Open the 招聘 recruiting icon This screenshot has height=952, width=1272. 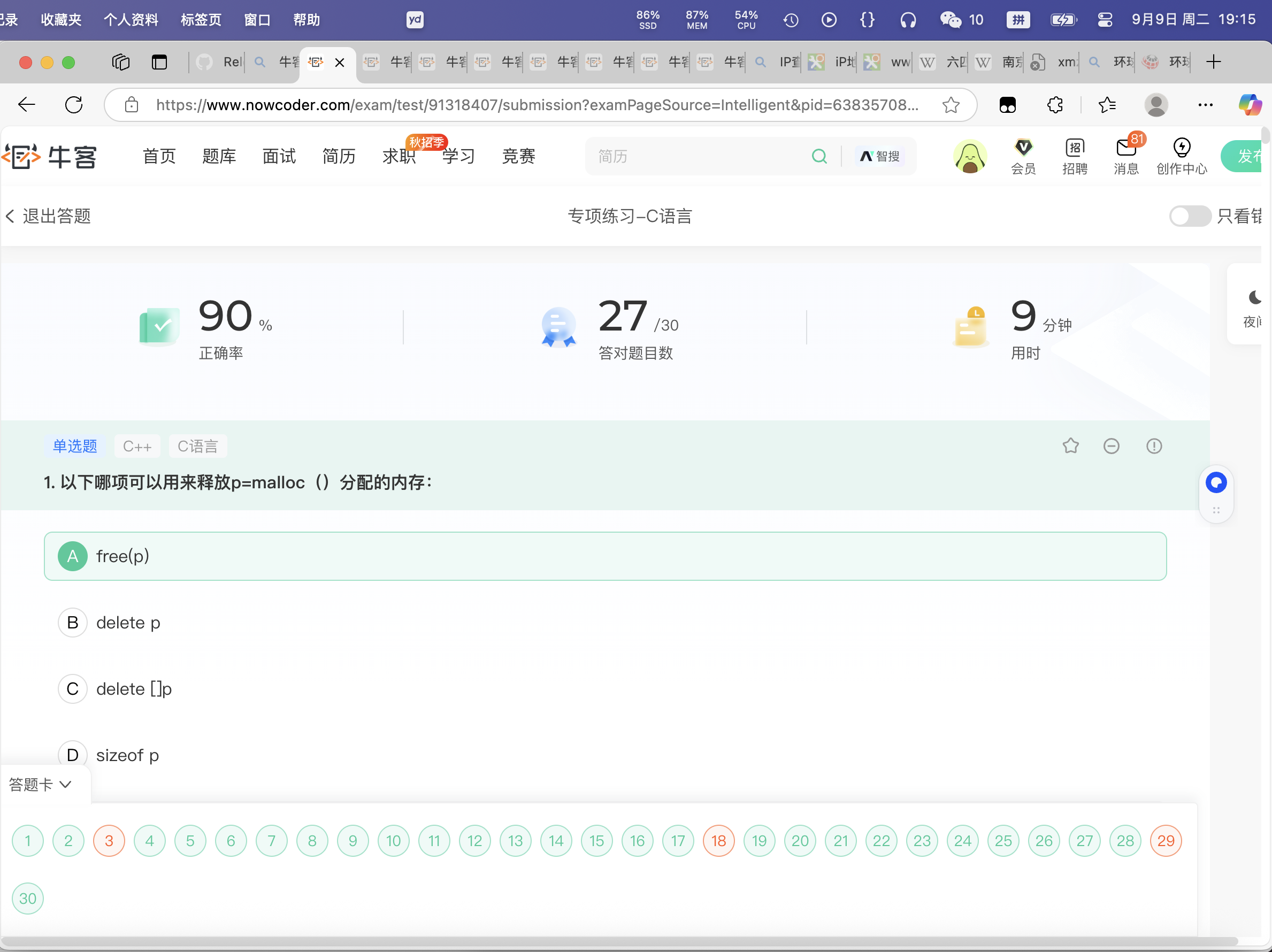point(1074,156)
